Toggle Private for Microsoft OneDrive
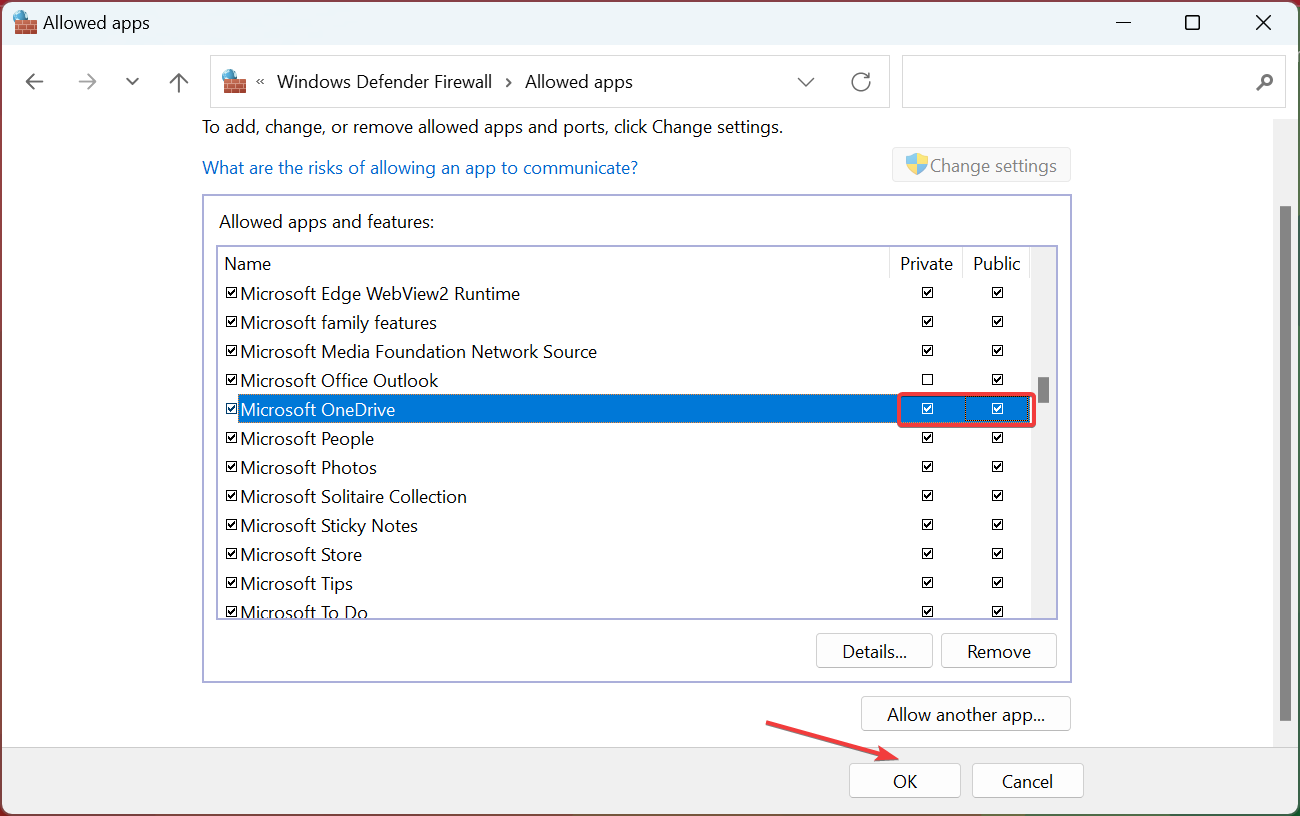 (x=927, y=409)
